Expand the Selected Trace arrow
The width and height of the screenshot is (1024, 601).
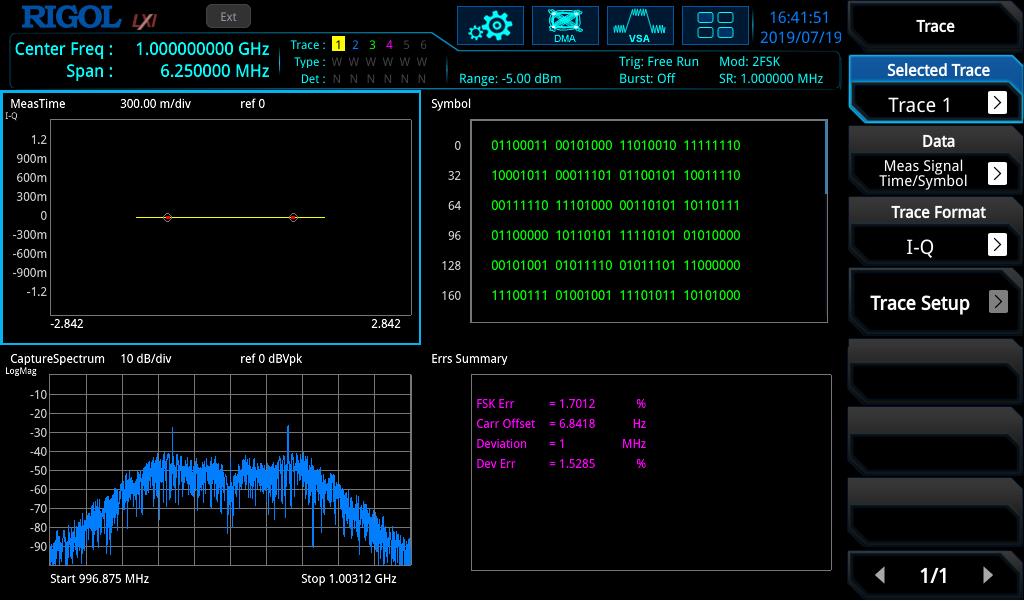tap(997, 103)
